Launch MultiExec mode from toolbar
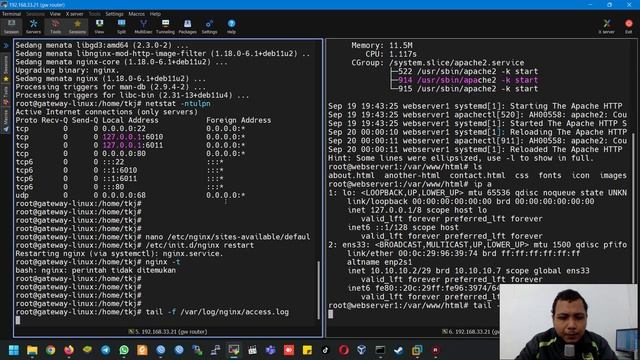The height and width of the screenshot is (360, 640). (143, 27)
